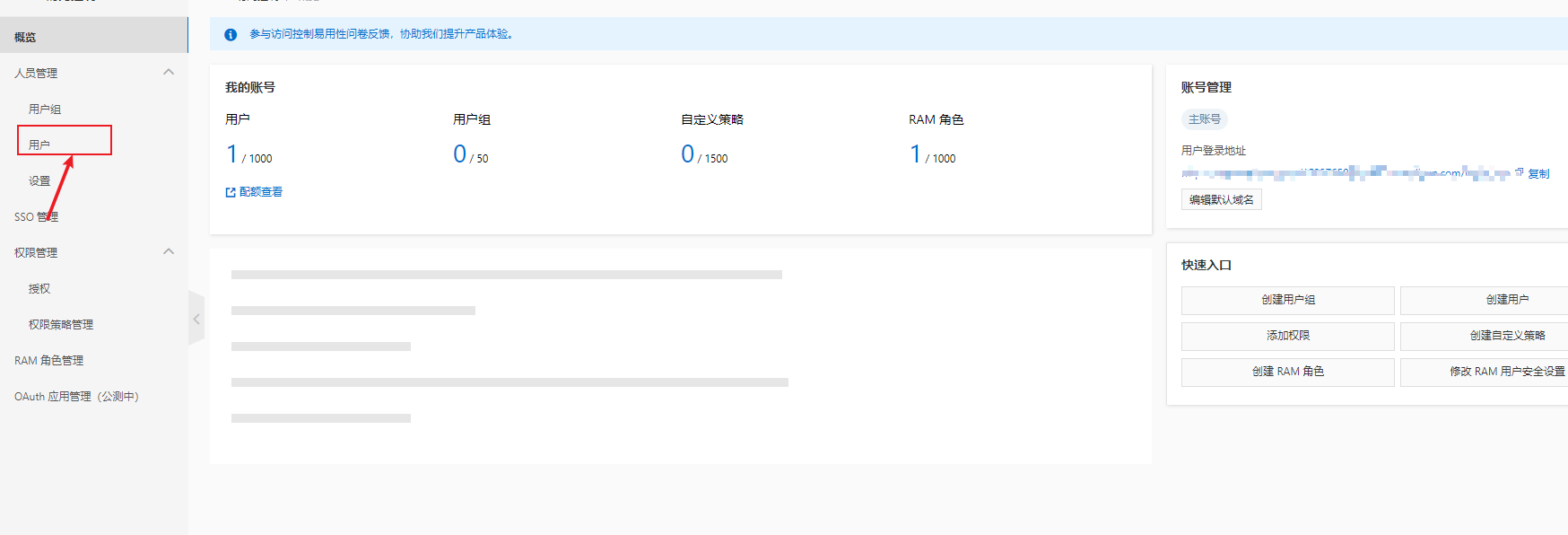Click the 快速入口 panel heading
Viewport: 1568px width, 535px height.
click(1206, 265)
